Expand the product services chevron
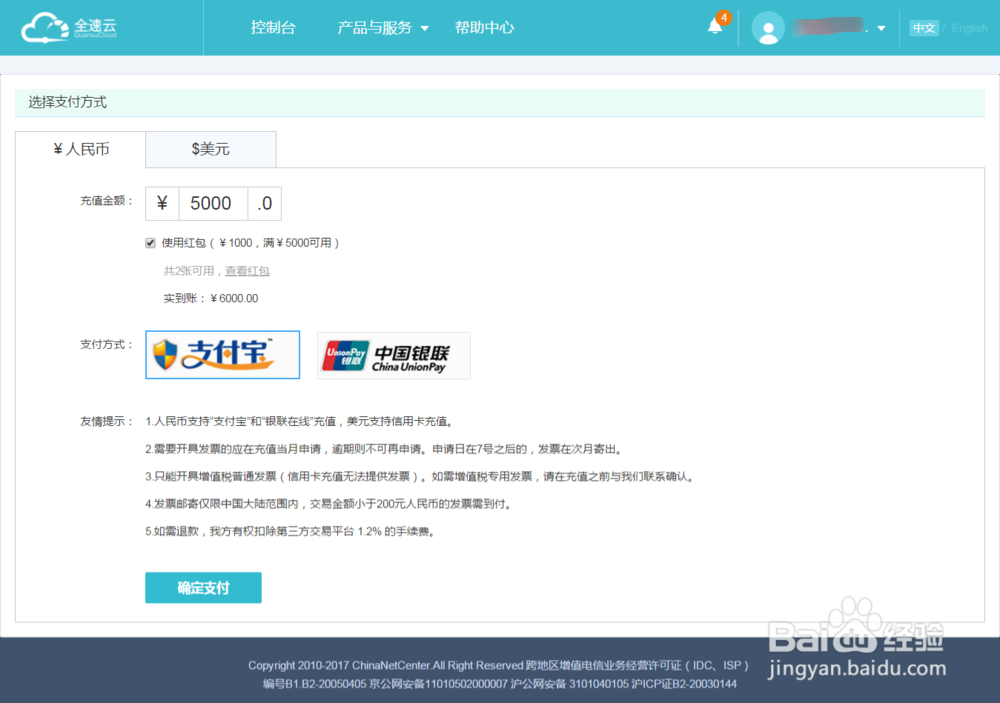1000x703 pixels. pyautogui.click(x=424, y=28)
